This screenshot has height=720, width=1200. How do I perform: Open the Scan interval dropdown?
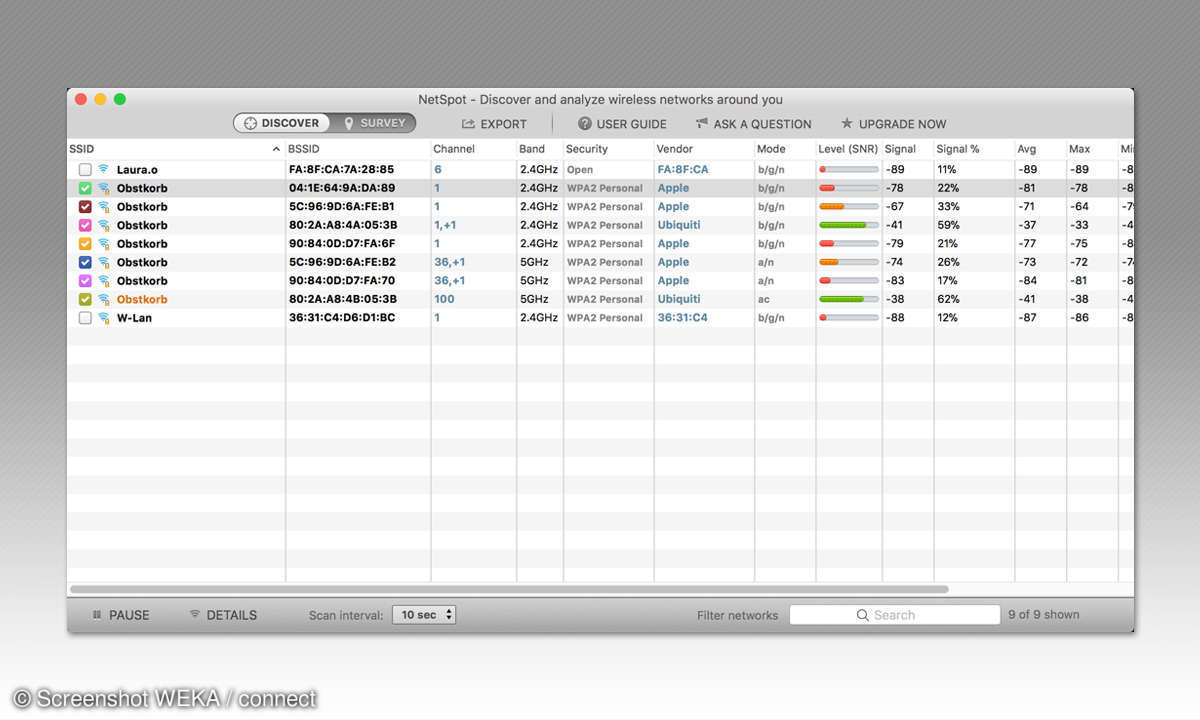point(424,615)
